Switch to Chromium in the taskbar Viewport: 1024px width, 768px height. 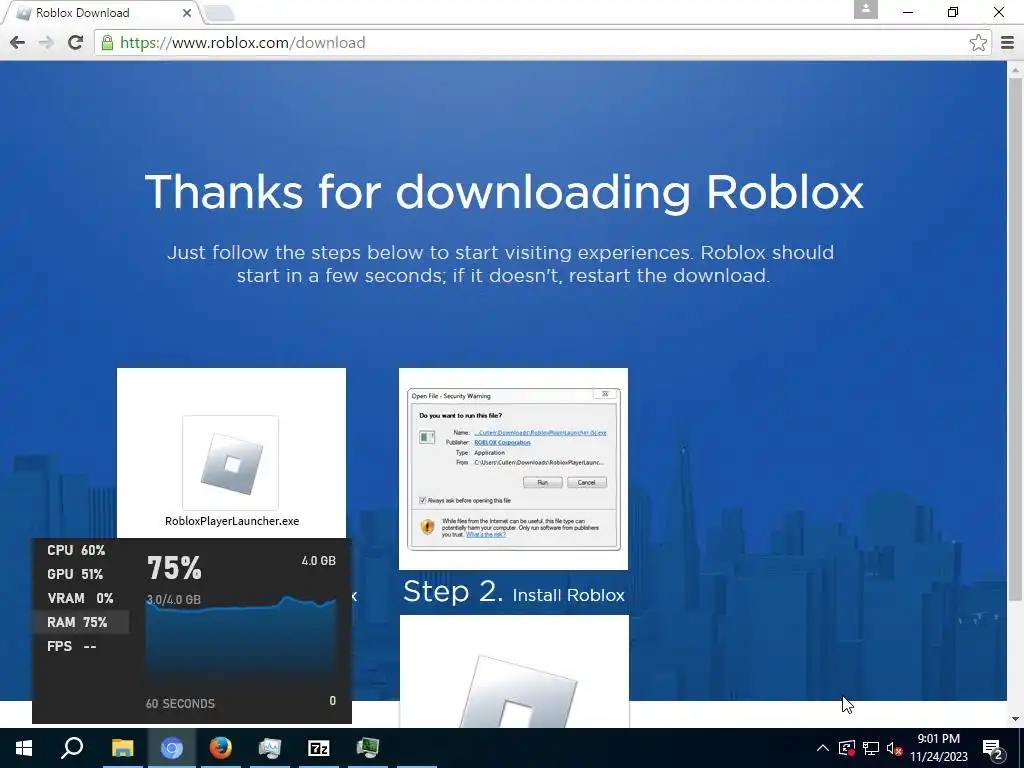(172, 748)
